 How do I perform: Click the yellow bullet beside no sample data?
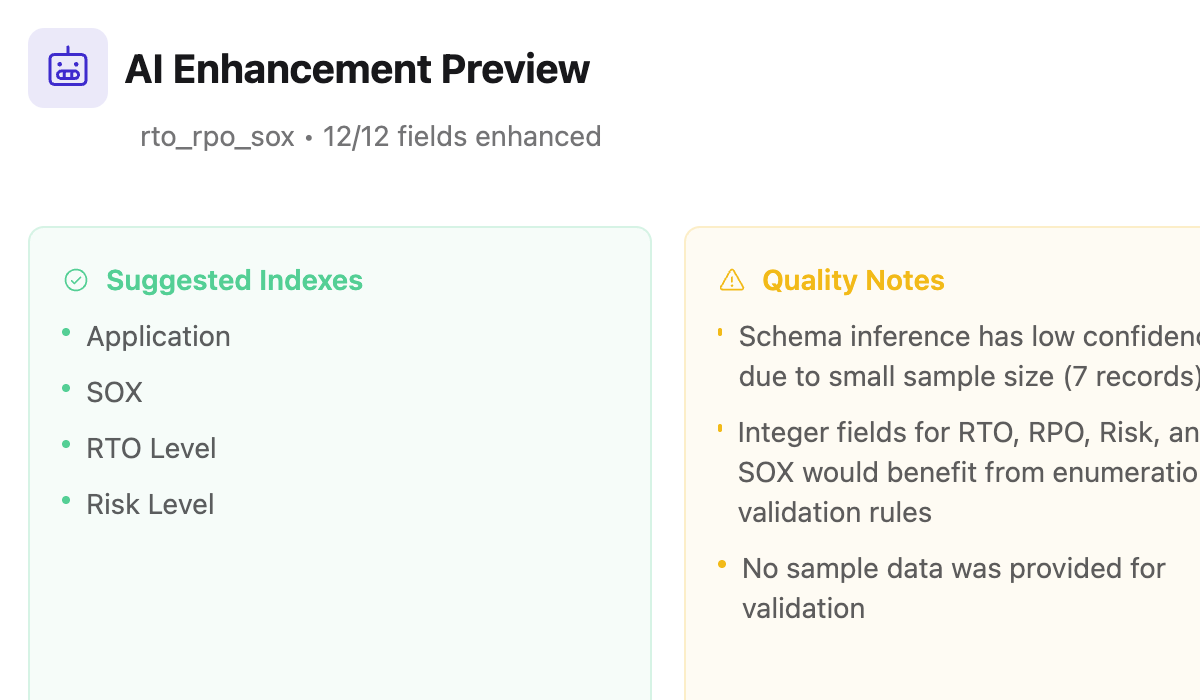722,565
